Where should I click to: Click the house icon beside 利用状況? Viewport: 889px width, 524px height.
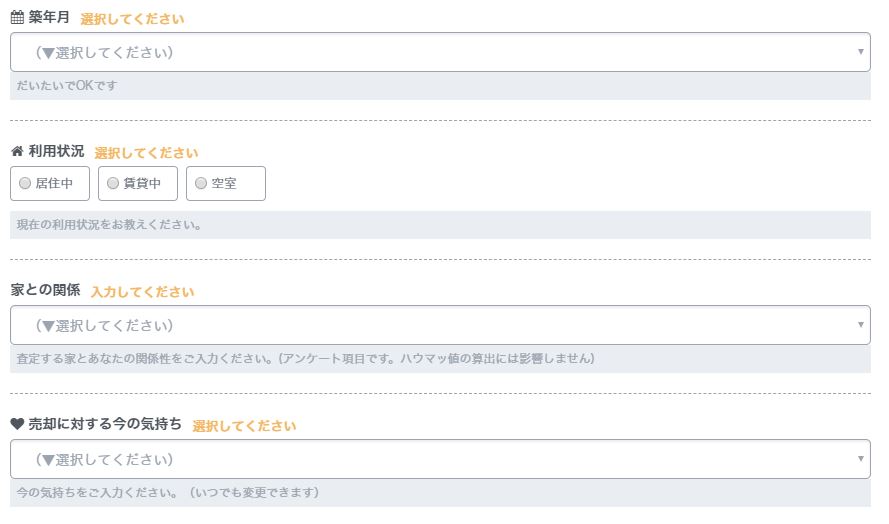(17, 153)
